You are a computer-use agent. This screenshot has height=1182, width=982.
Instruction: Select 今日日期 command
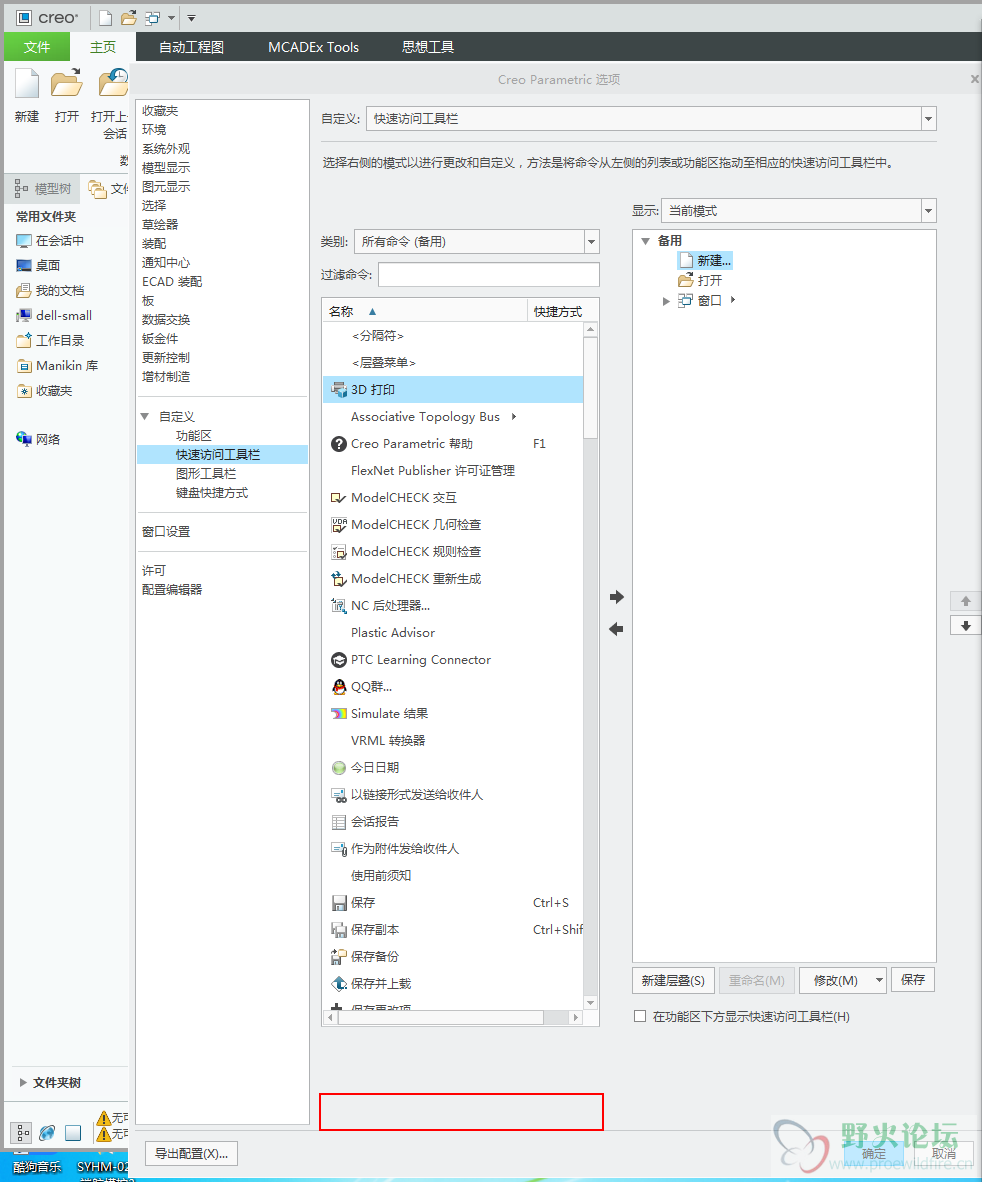[x=452, y=767]
